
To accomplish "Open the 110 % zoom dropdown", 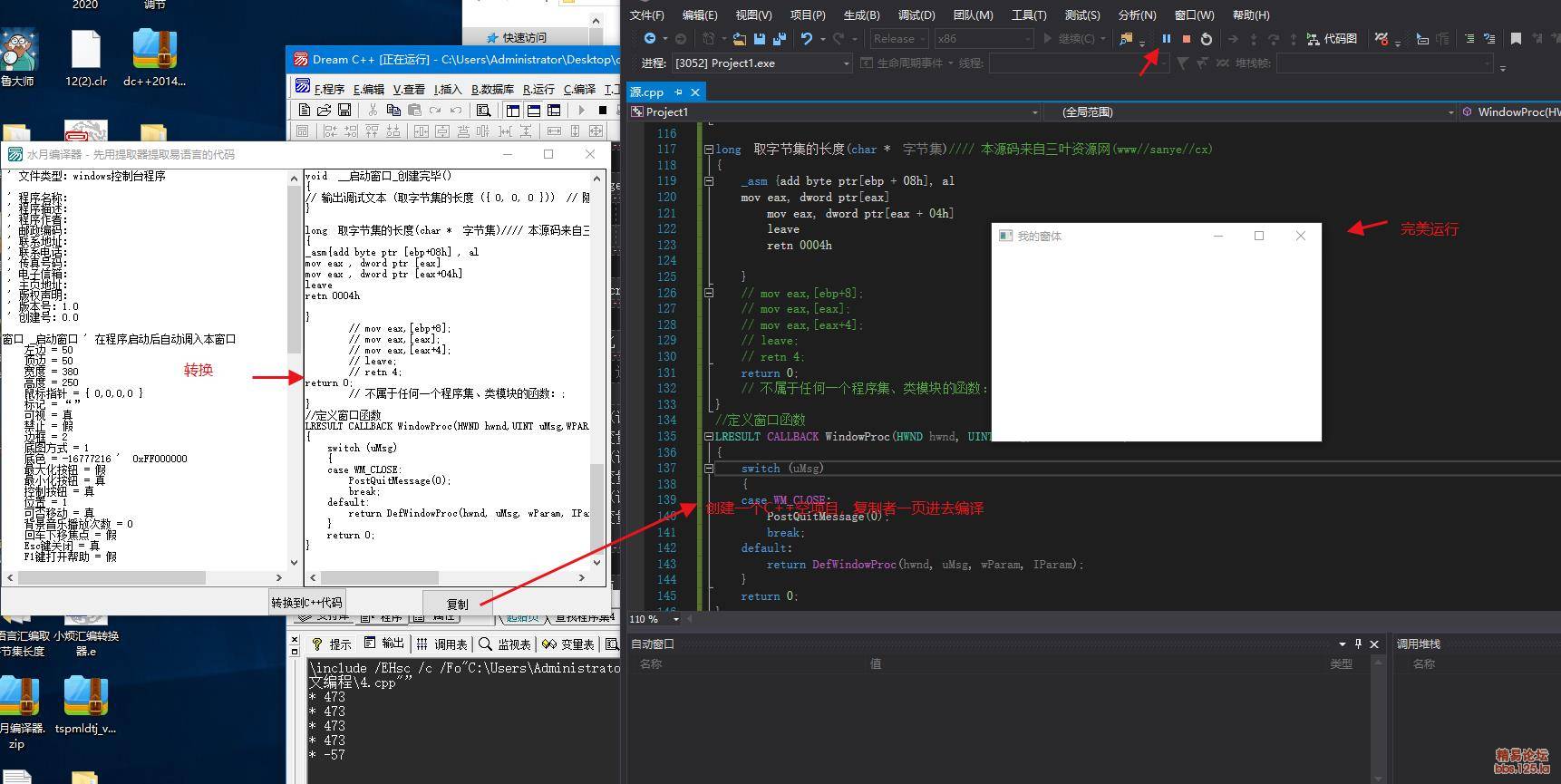I will [x=675, y=619].
